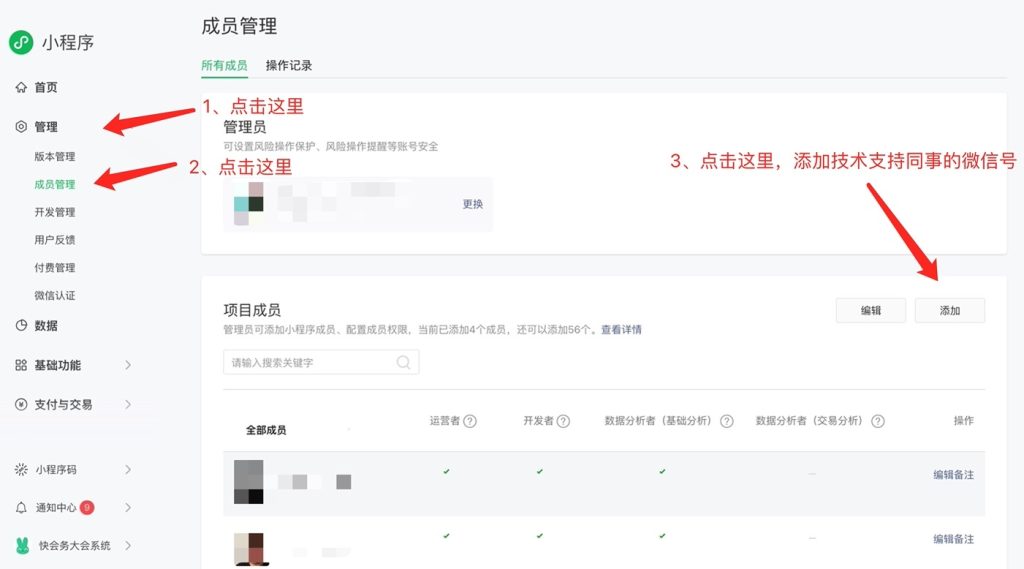Screen dimensions: 1024x569
Task: Focus the 请输入搜索关键字 search field
Action: pos(321,362)
